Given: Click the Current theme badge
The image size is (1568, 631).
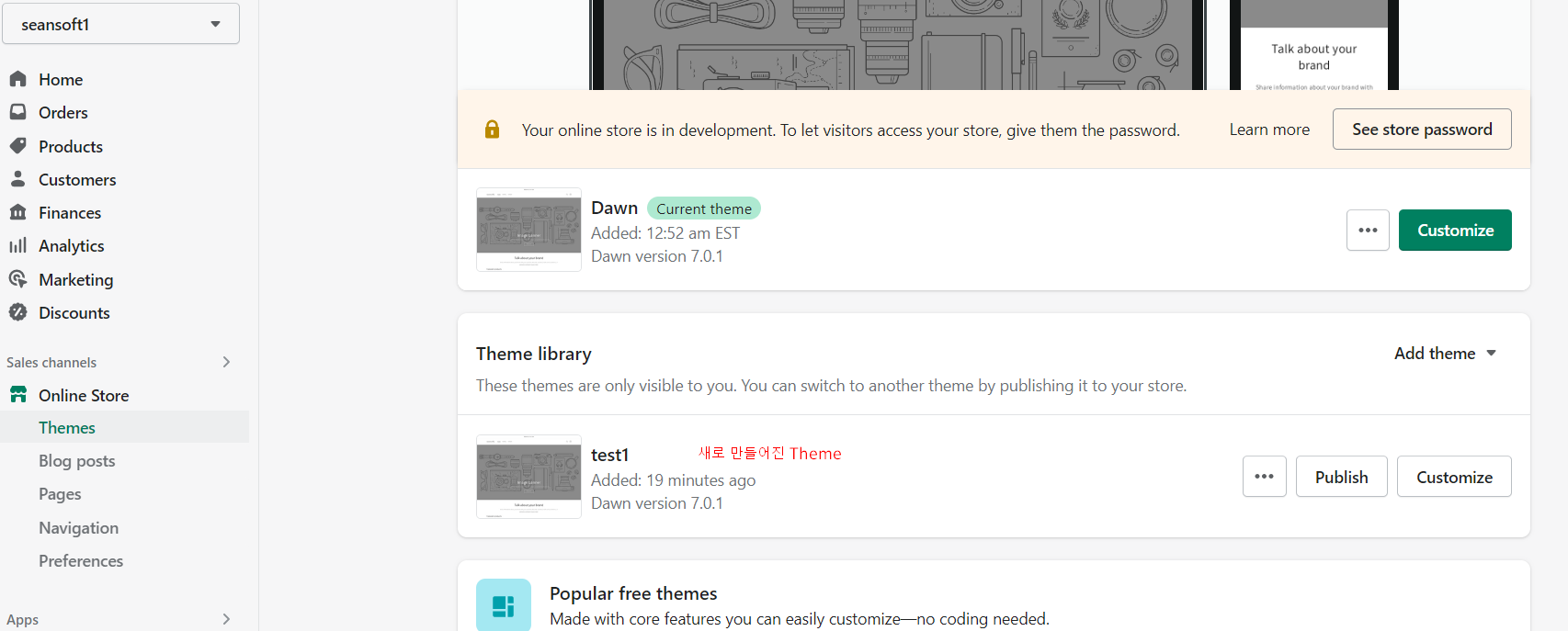Looking at the screenshot, I should point(704,208).
